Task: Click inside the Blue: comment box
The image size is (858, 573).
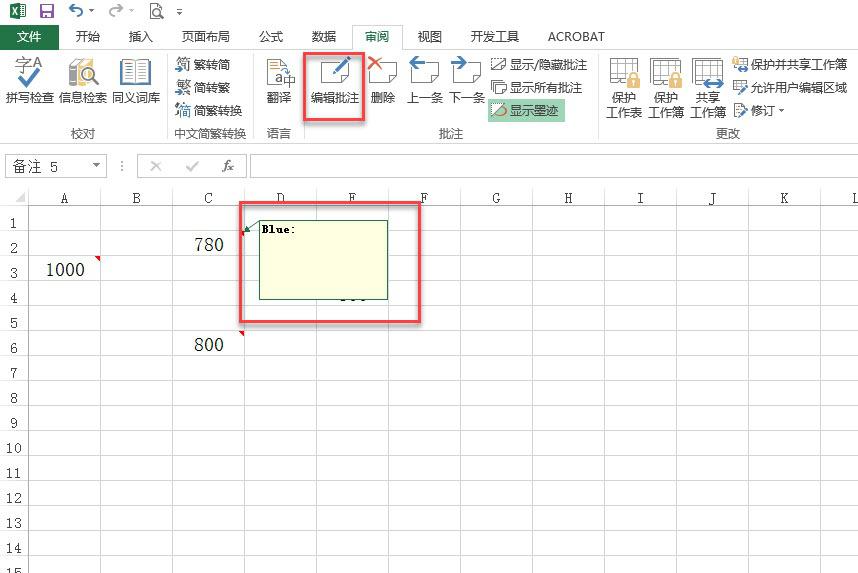Action: tap(323, 261)
